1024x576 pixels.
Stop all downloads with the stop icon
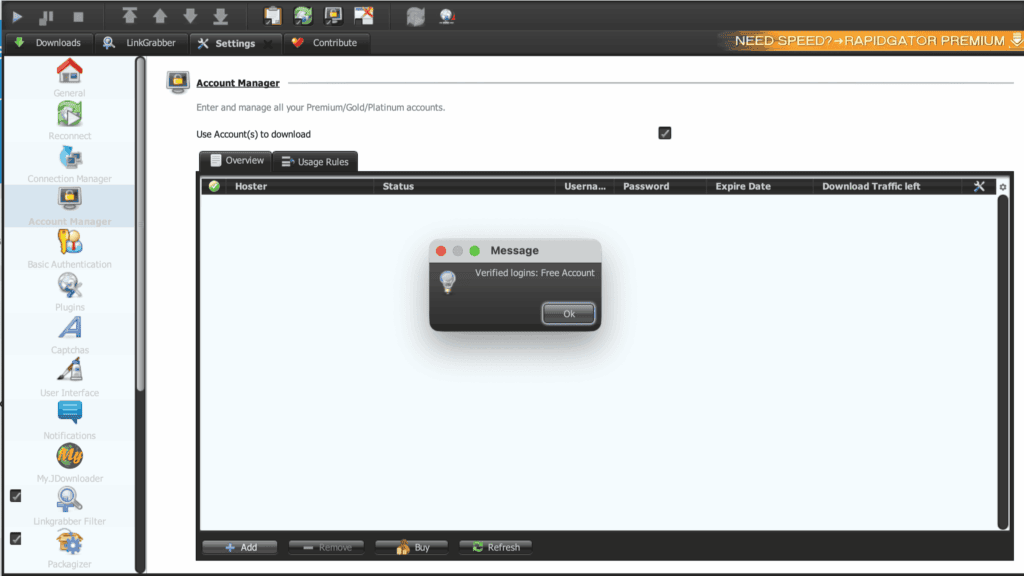click(78, 16)
